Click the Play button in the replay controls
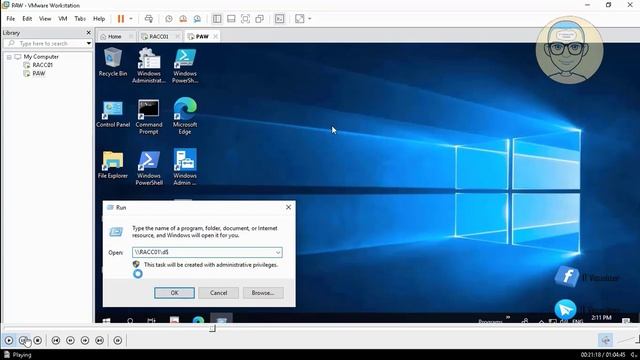This screenshot has height=360, width=640. click(9, 340)
